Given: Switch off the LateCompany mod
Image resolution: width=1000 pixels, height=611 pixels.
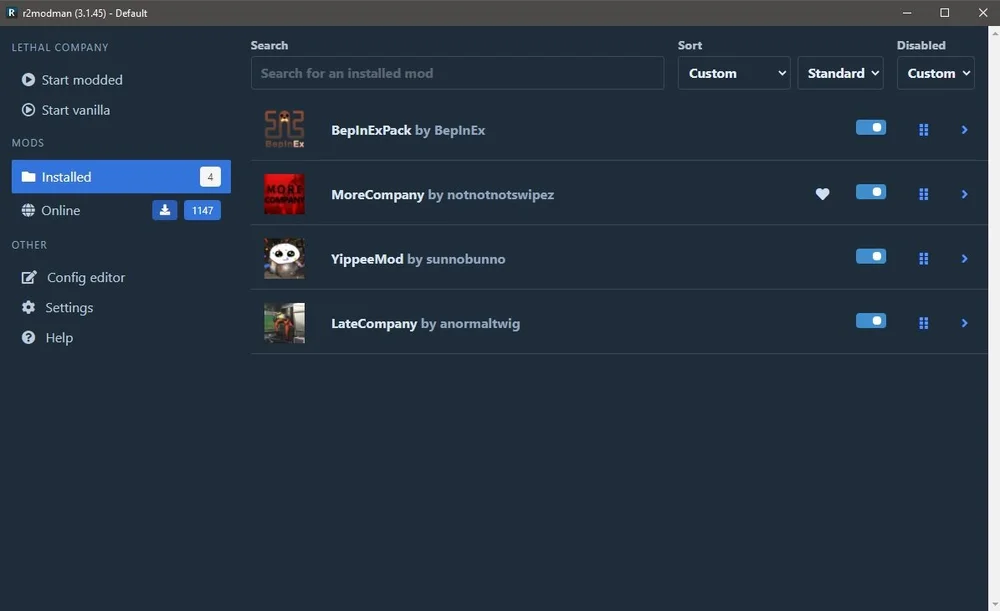Looking at the screenshot, I should [x=871, y=321].
